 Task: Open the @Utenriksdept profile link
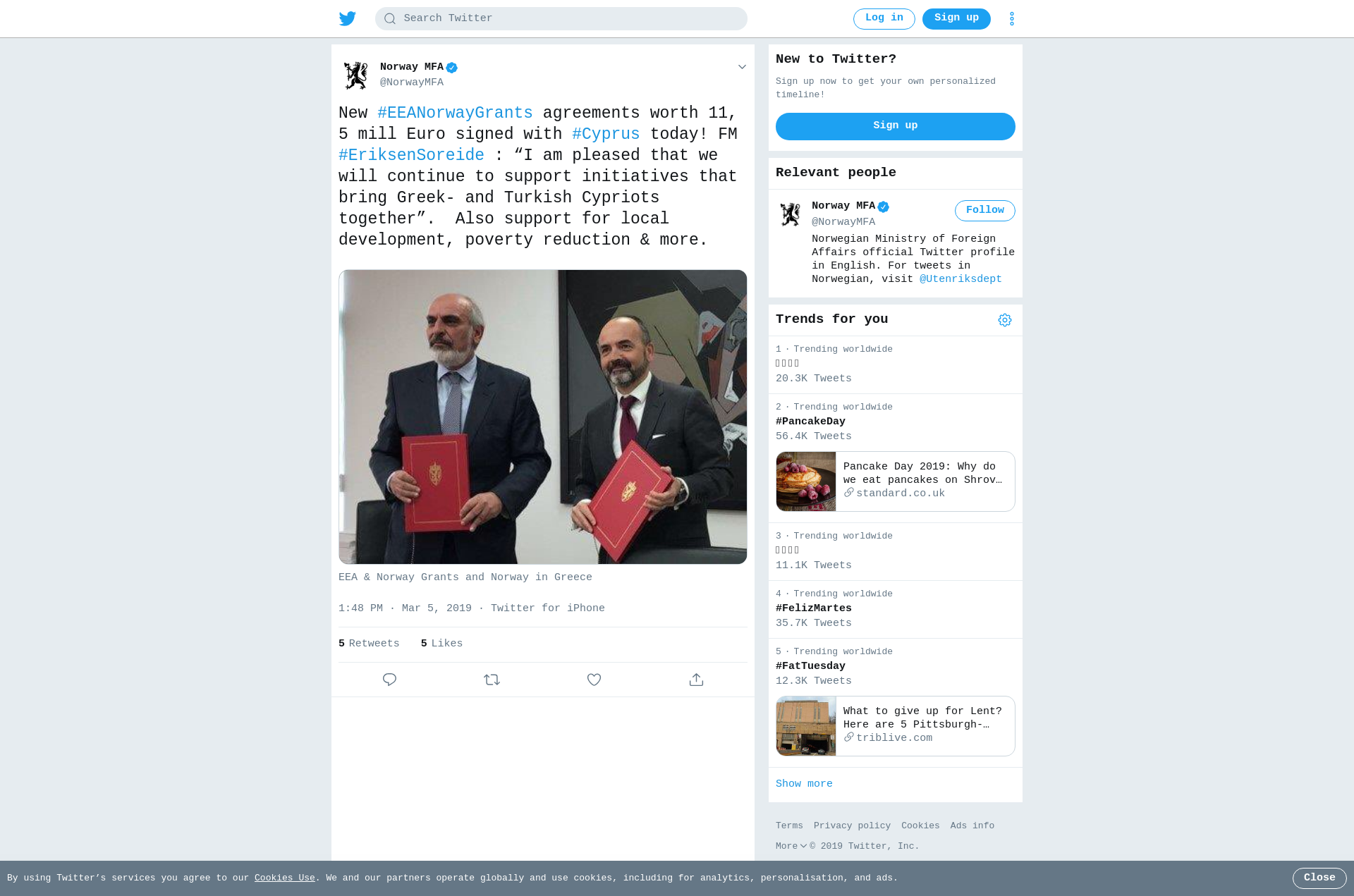pos(960,279)
